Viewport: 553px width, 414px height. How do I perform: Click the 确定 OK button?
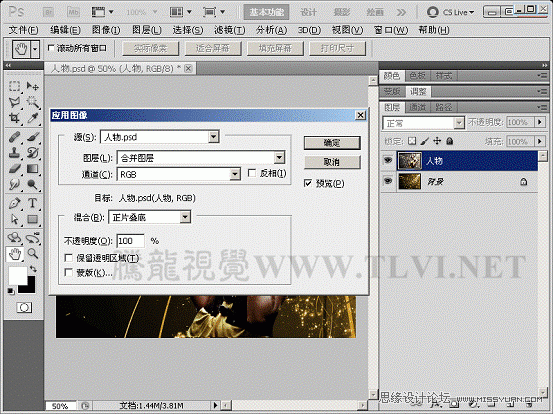click(x=332, y=143)
